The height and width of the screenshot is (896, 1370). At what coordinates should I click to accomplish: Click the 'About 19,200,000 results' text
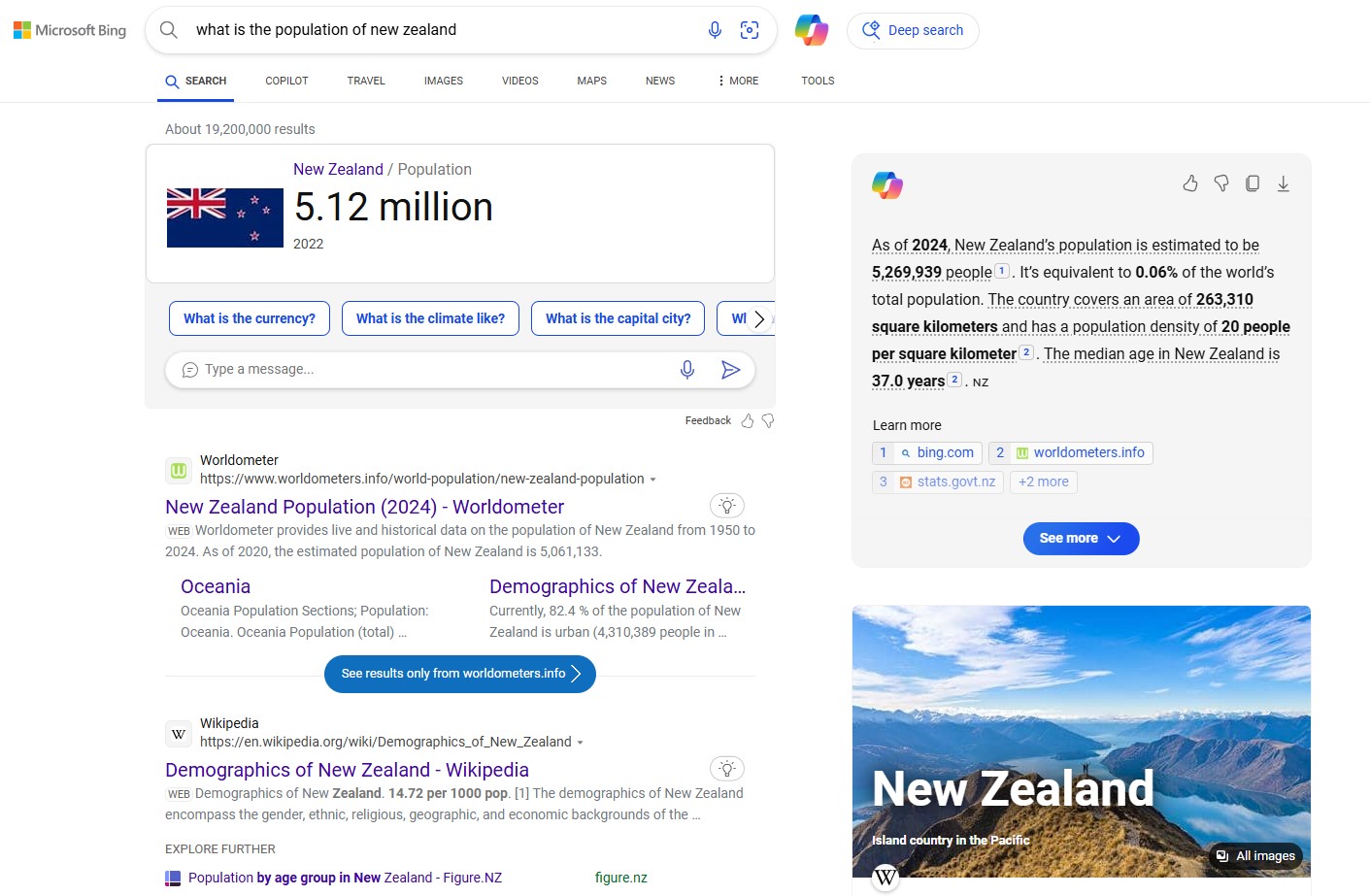pyautogui.click(x=240, y=129)
